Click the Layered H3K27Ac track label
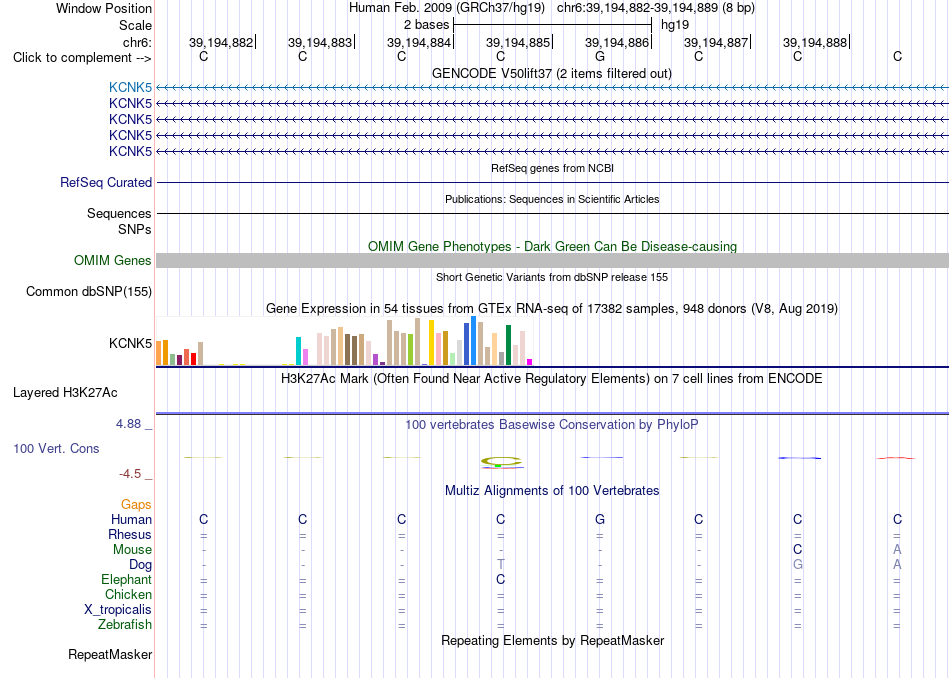This screenshot has width=950, height=678. (x=65, y=393)
